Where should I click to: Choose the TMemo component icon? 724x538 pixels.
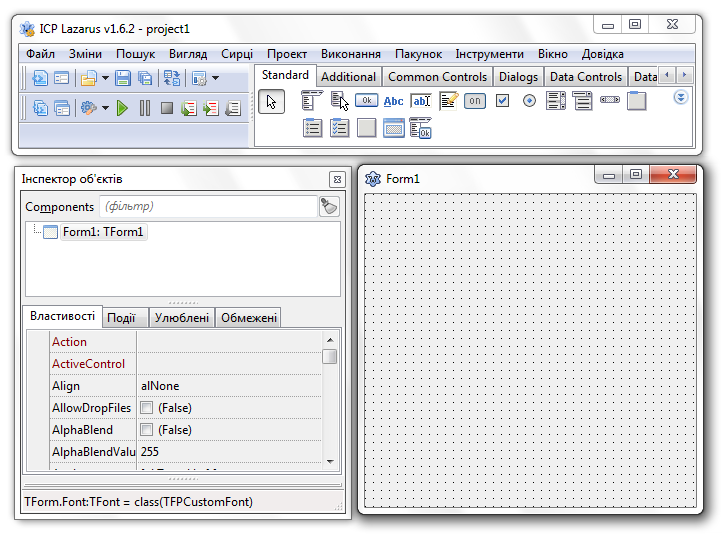pos(448,101)
